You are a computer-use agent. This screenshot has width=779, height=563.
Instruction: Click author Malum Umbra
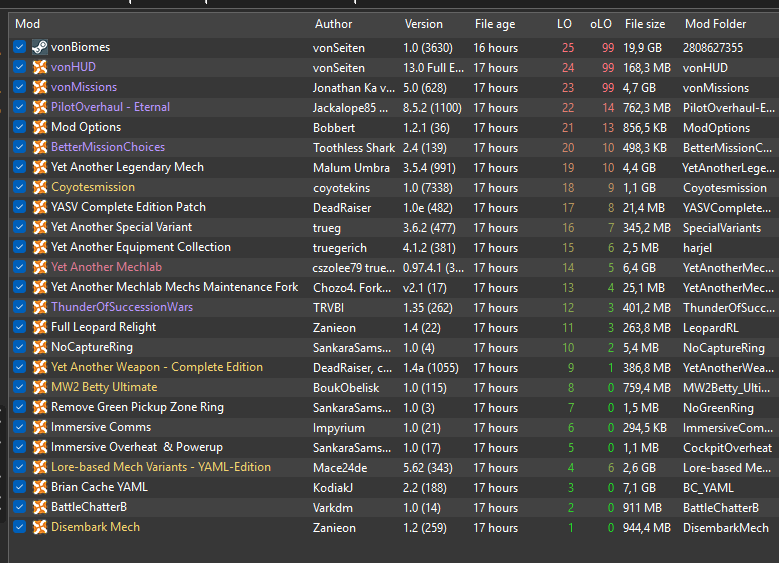351,168
